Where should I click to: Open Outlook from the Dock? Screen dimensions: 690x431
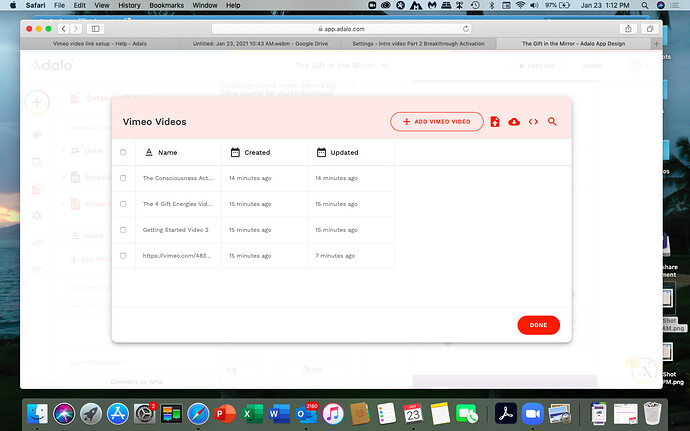pos(306,414)
